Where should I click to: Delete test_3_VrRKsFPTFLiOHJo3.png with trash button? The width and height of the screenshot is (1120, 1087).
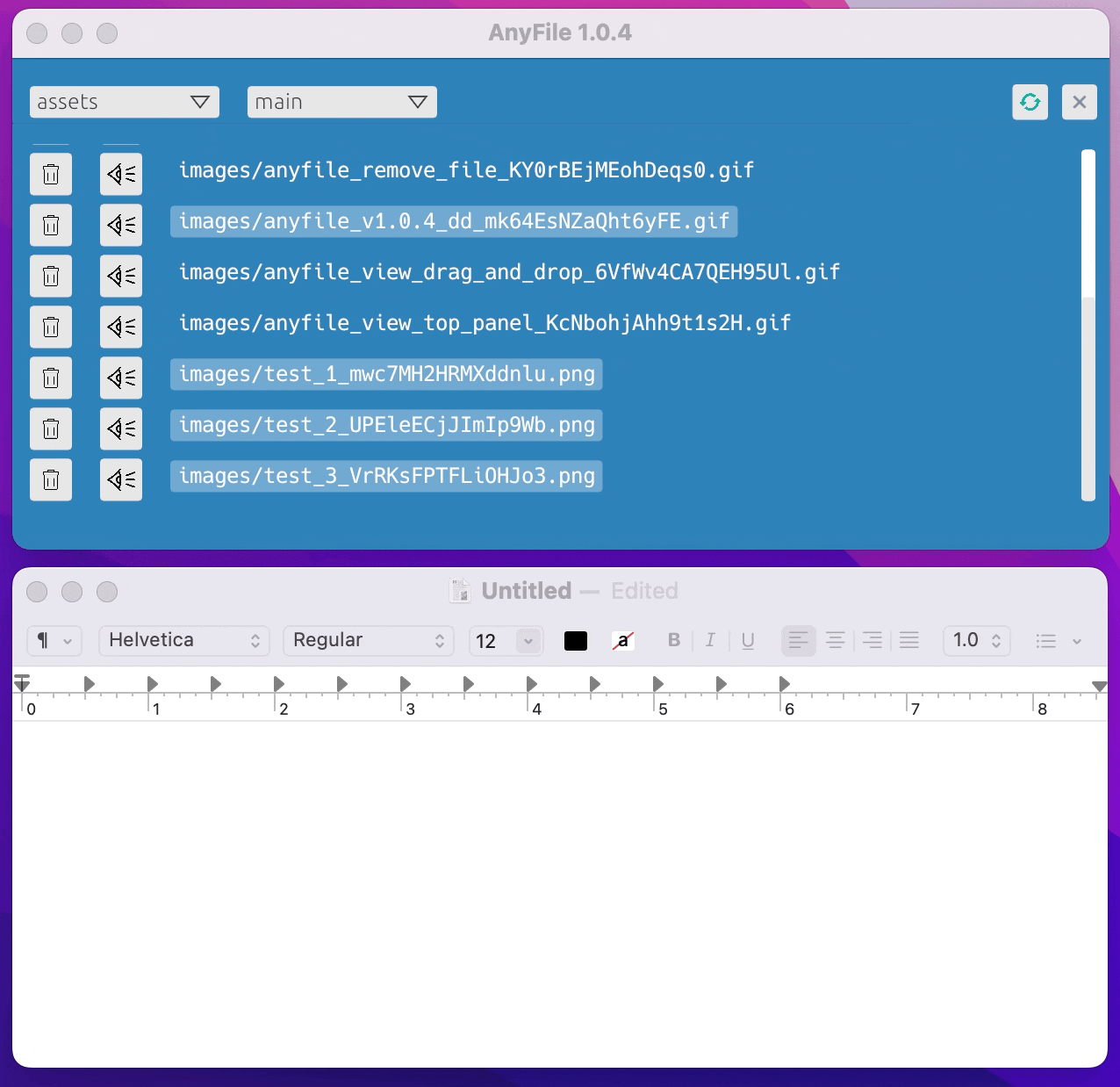51,479
